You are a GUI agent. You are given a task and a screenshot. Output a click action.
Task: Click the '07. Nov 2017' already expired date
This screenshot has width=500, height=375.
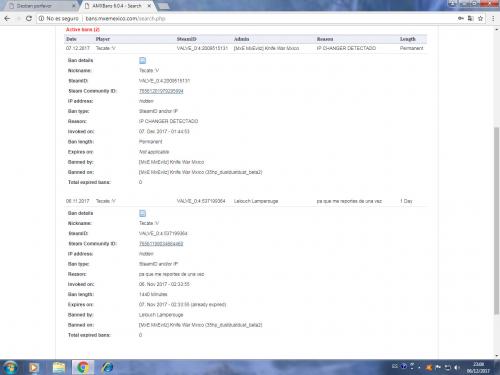click(x=182, y=305)
